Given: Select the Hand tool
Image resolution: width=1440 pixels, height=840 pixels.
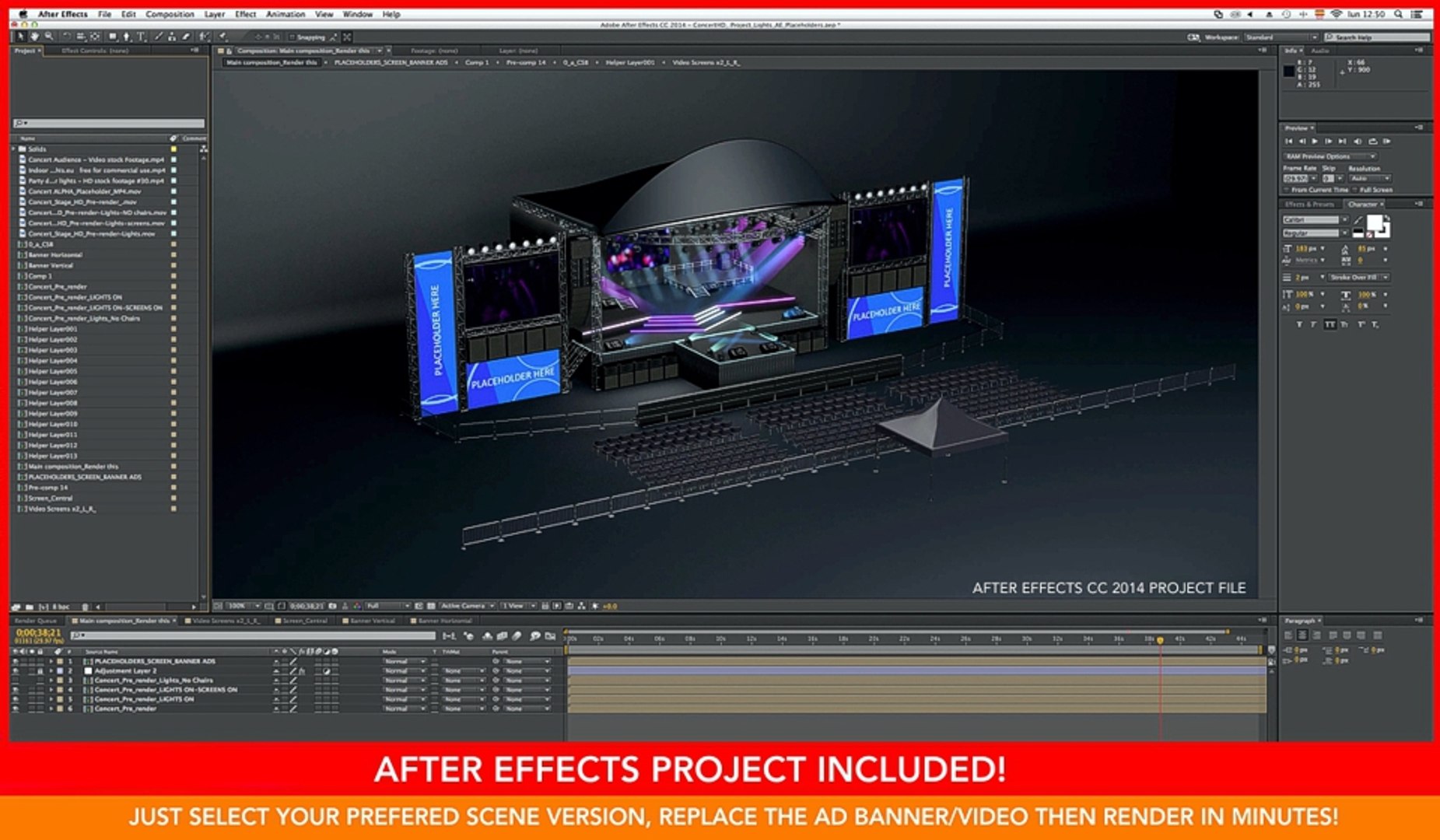Looking at the screenshot, I should 34,37.
